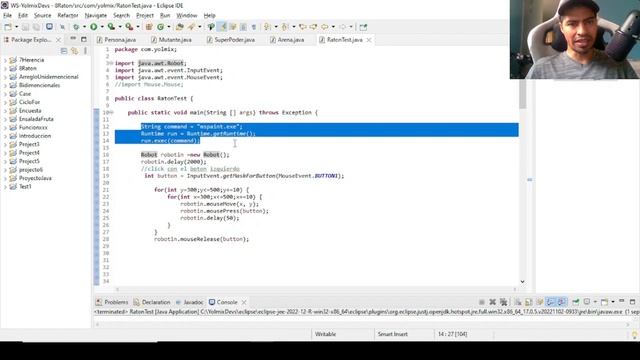The height and width of the screenshot is (360, 640).
Task: Open the Problems view tab
Action: click(x=112, y=302)
